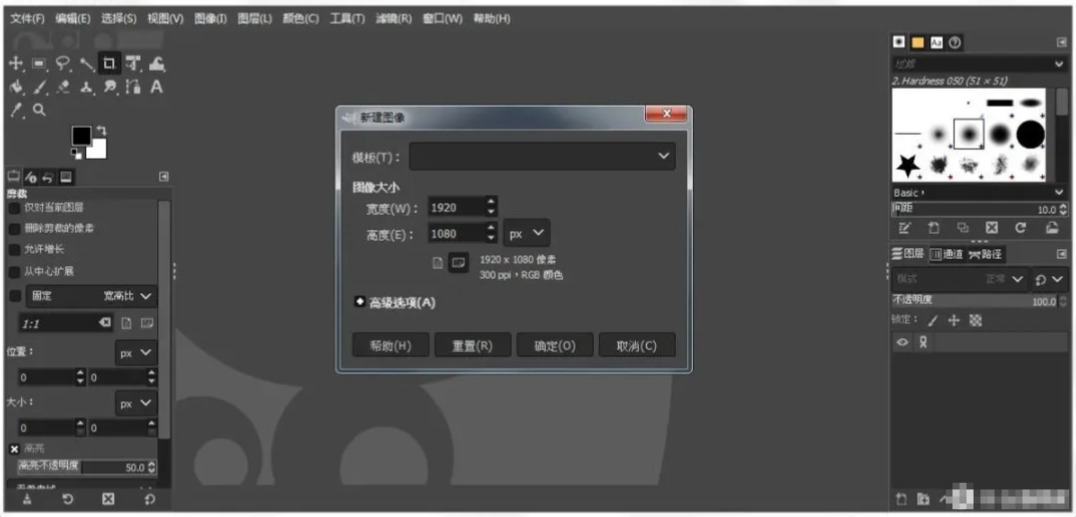Click the star brush thumbnail
Image resolution: width=1076 pixels, height=517 pixels.
tap(909, 165)
